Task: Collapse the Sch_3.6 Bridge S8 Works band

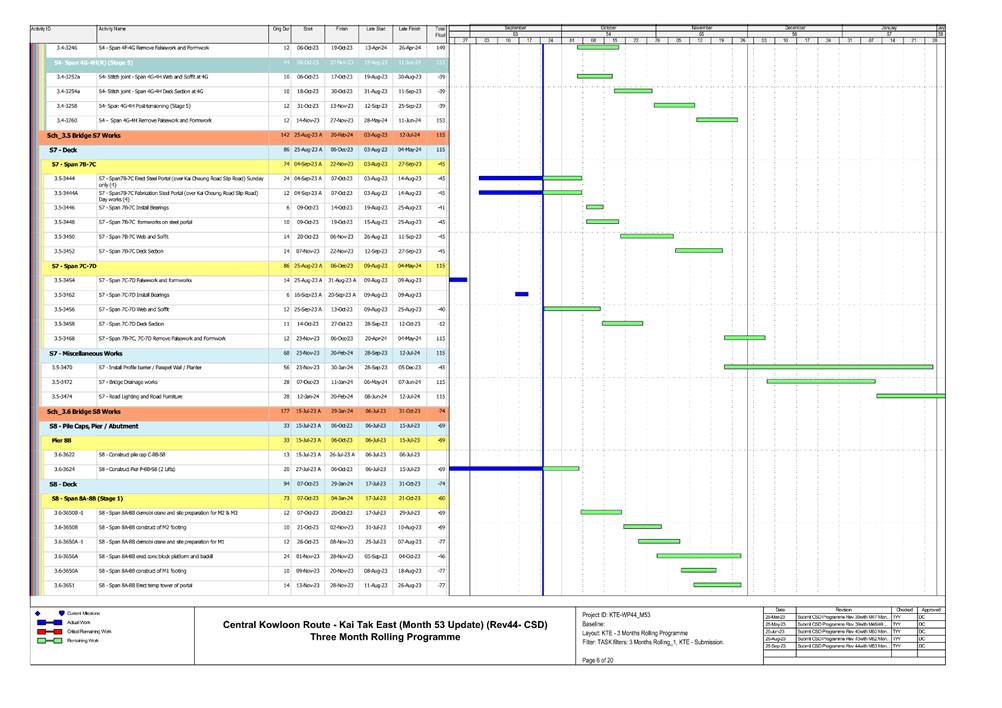Action: coord(85,411)
